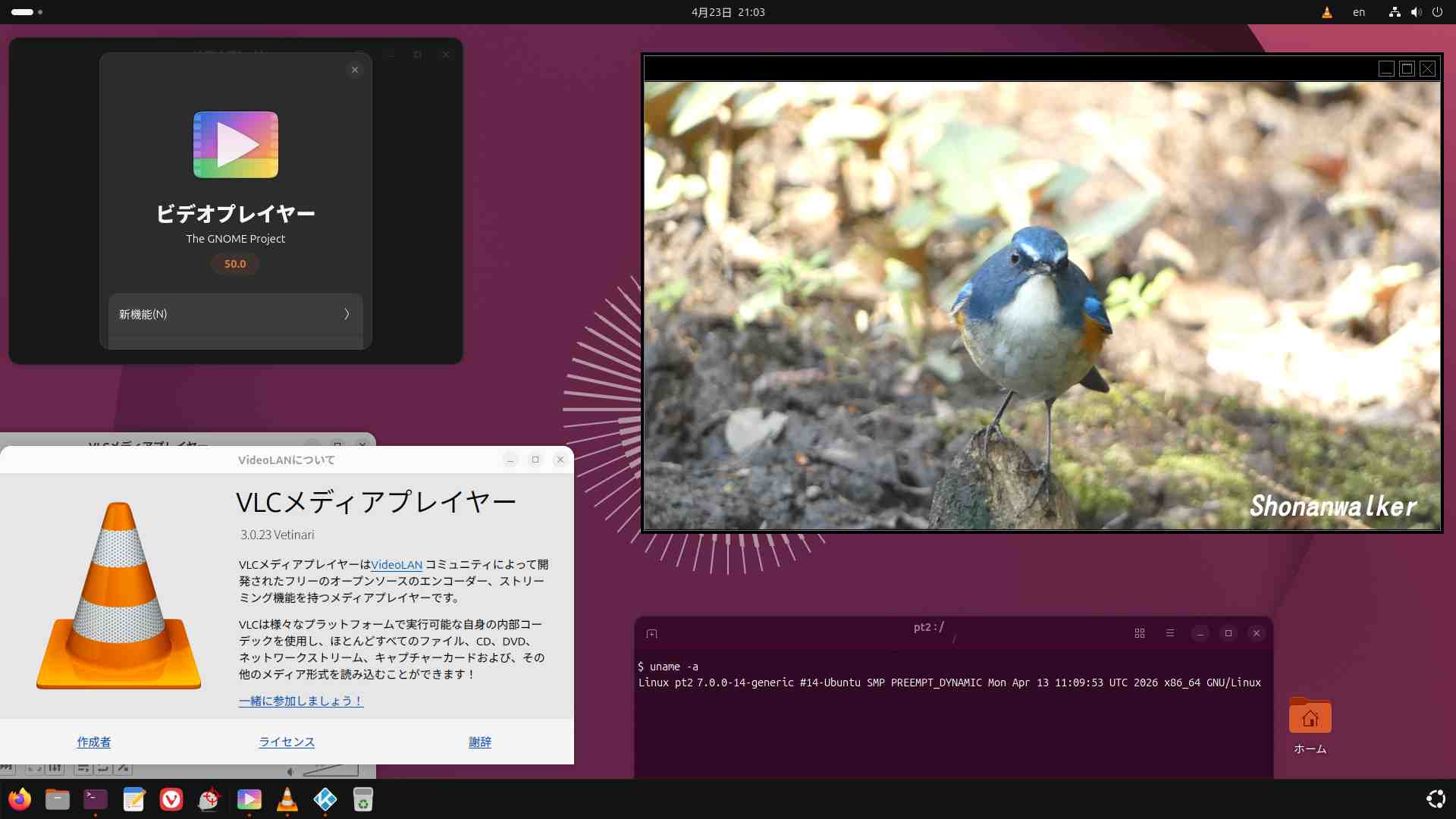This screenshot has width=1456, height=819.
Task: Open the en input source menu
Action: tap(1358, 12)
